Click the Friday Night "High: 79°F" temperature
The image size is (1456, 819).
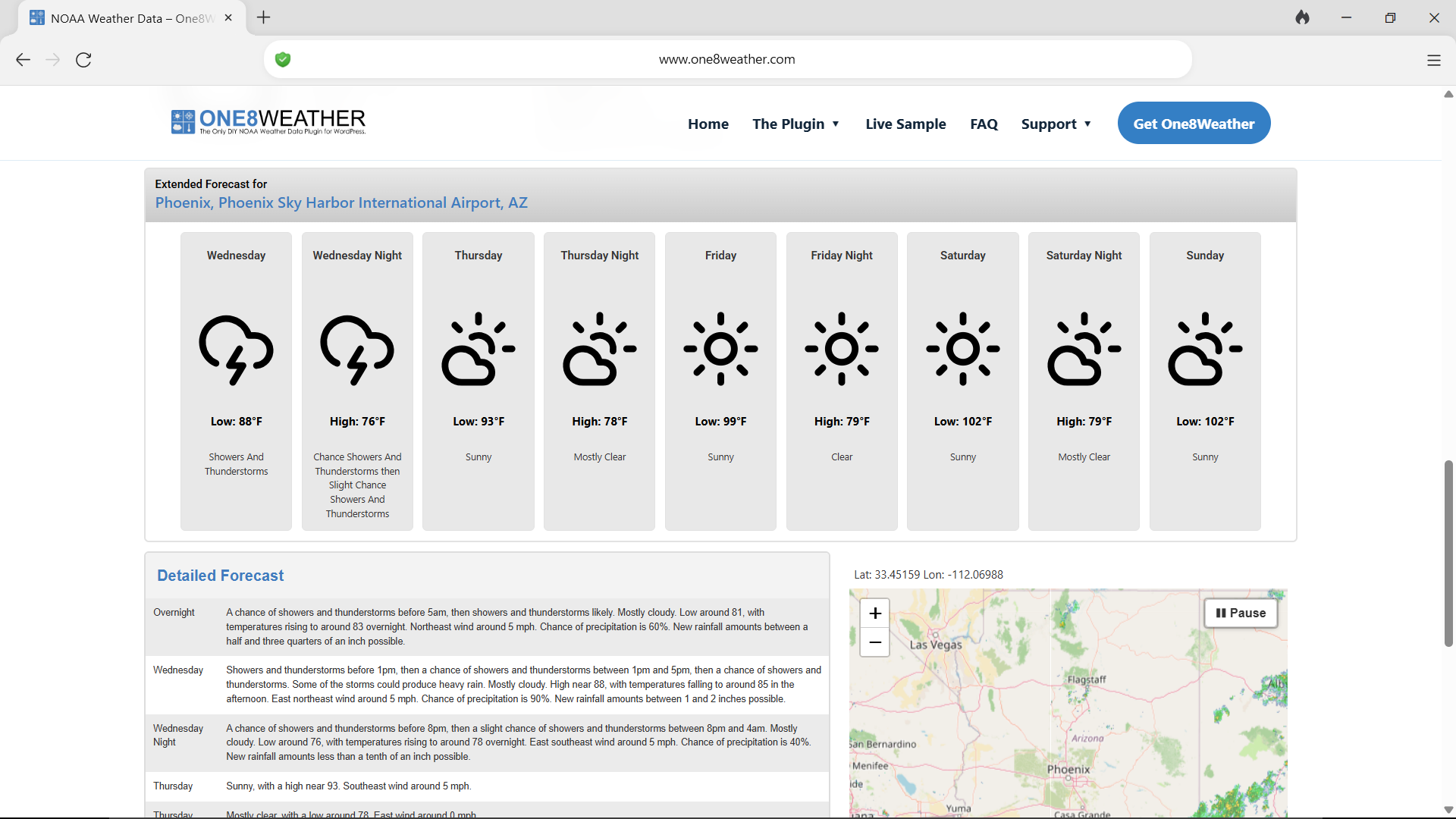click(x=842, y=422)
